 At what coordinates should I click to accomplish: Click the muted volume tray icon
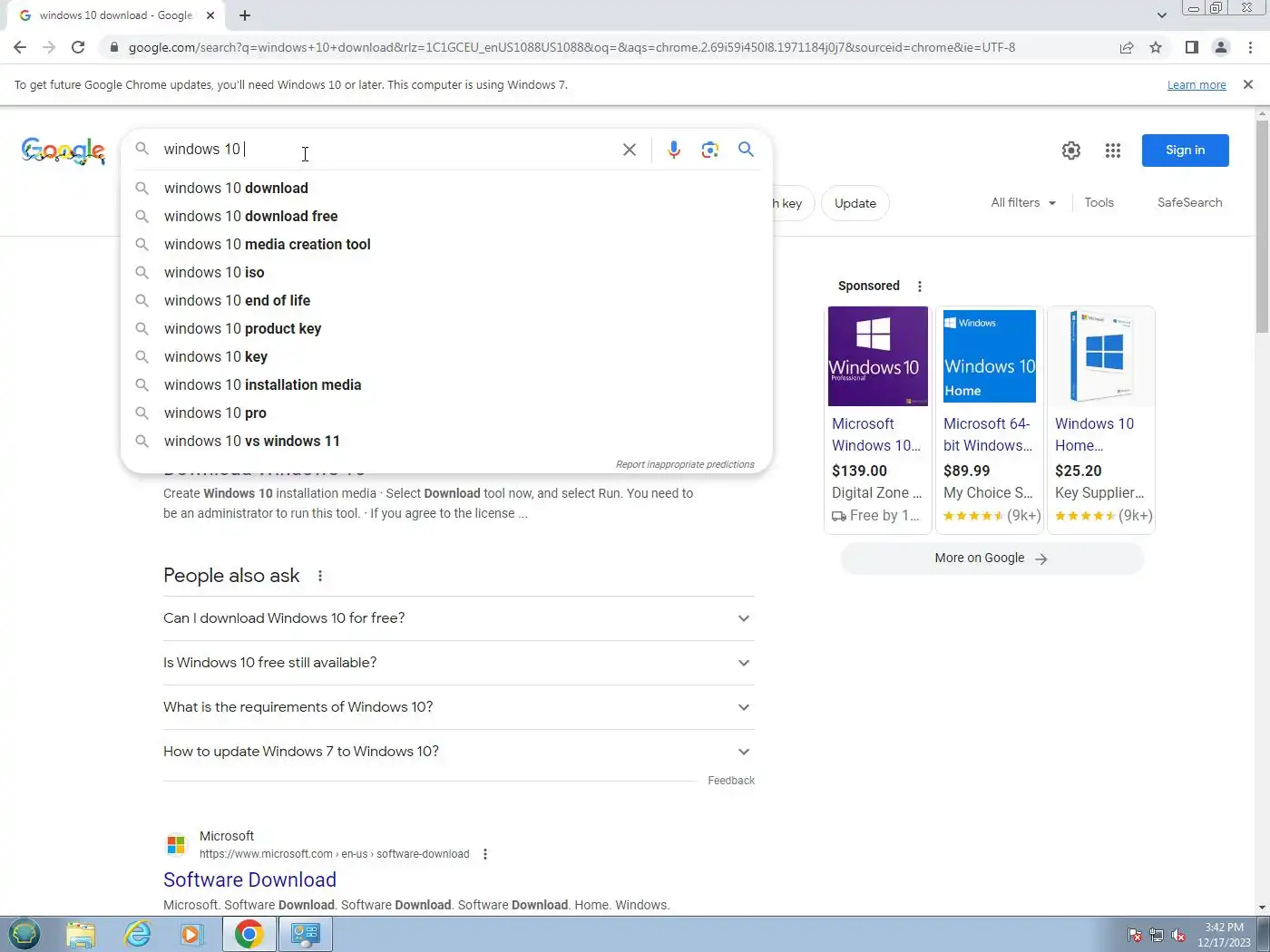[1179, 935]
